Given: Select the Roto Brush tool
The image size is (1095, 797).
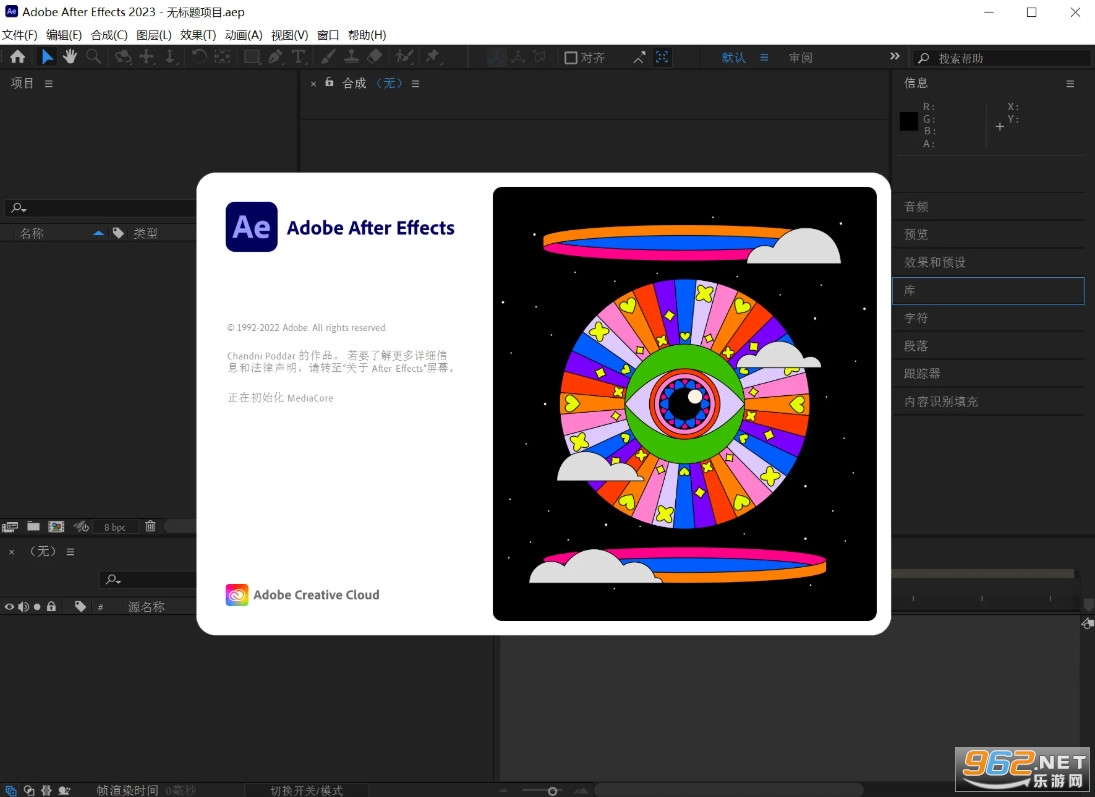Looking at the screenshot, I should pos(404,57).
